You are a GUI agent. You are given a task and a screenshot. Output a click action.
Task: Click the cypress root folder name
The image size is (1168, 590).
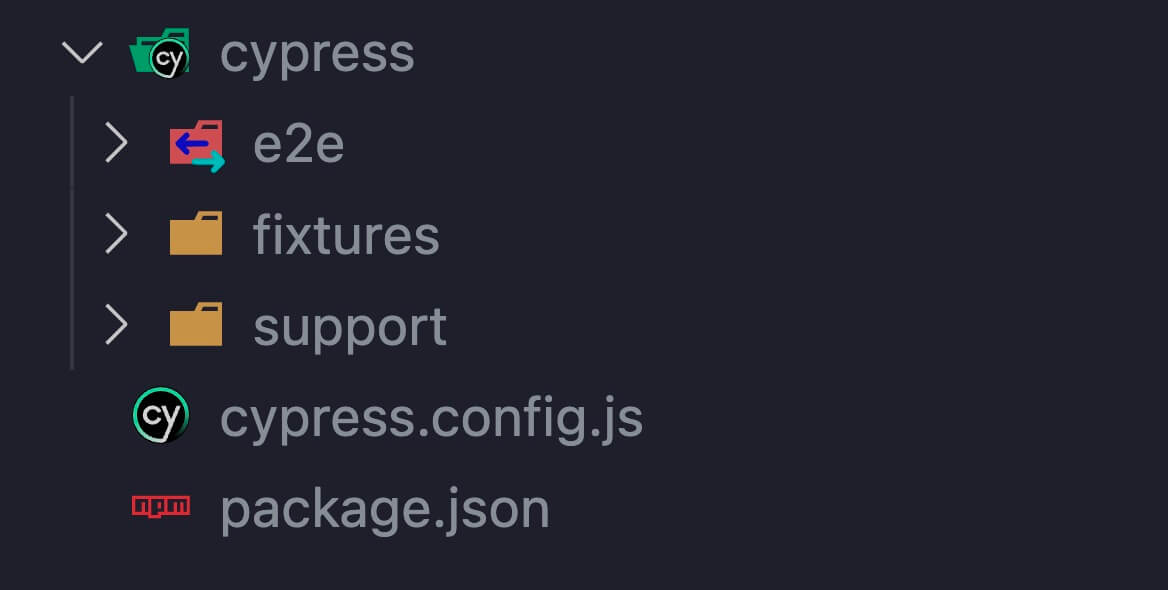(x=318, y=52)
